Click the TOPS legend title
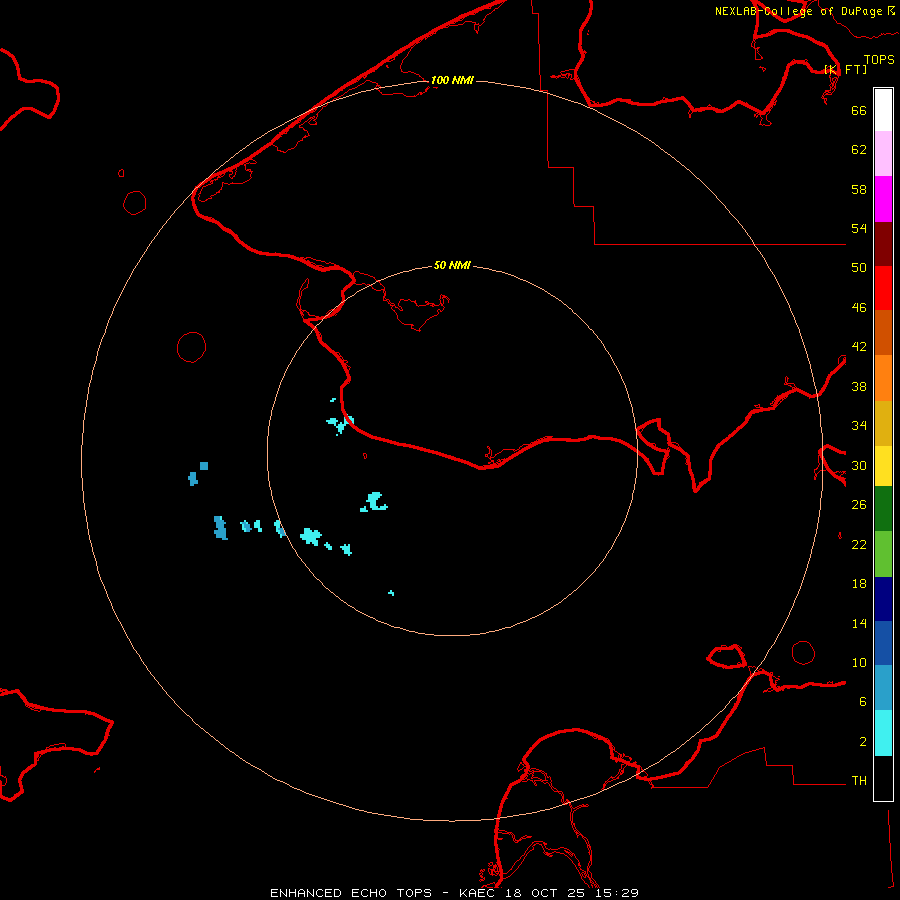The height and width of the screenshot is (900, 900). pos(879,59)
